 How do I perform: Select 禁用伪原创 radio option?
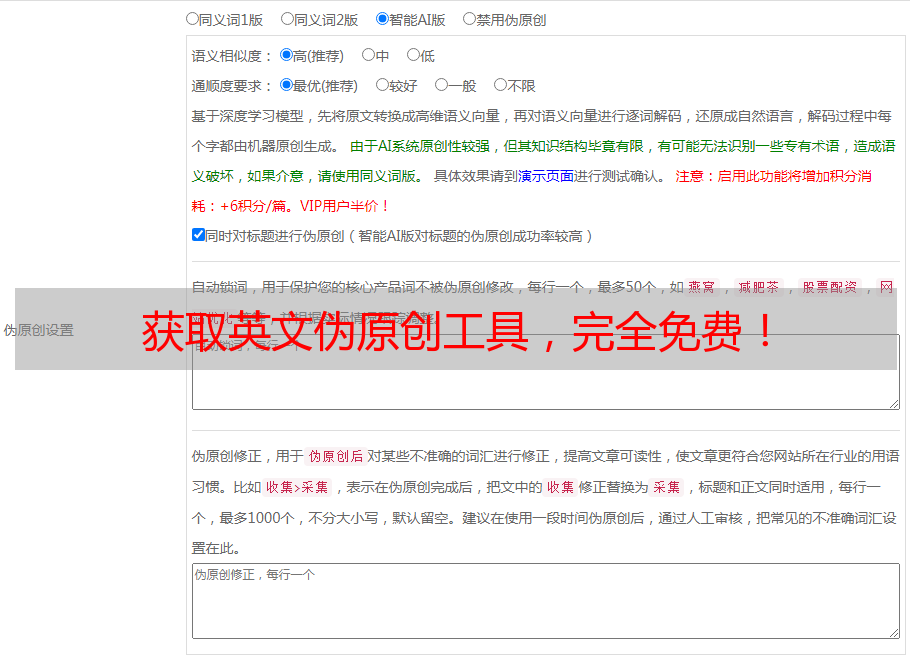[469, 19]
